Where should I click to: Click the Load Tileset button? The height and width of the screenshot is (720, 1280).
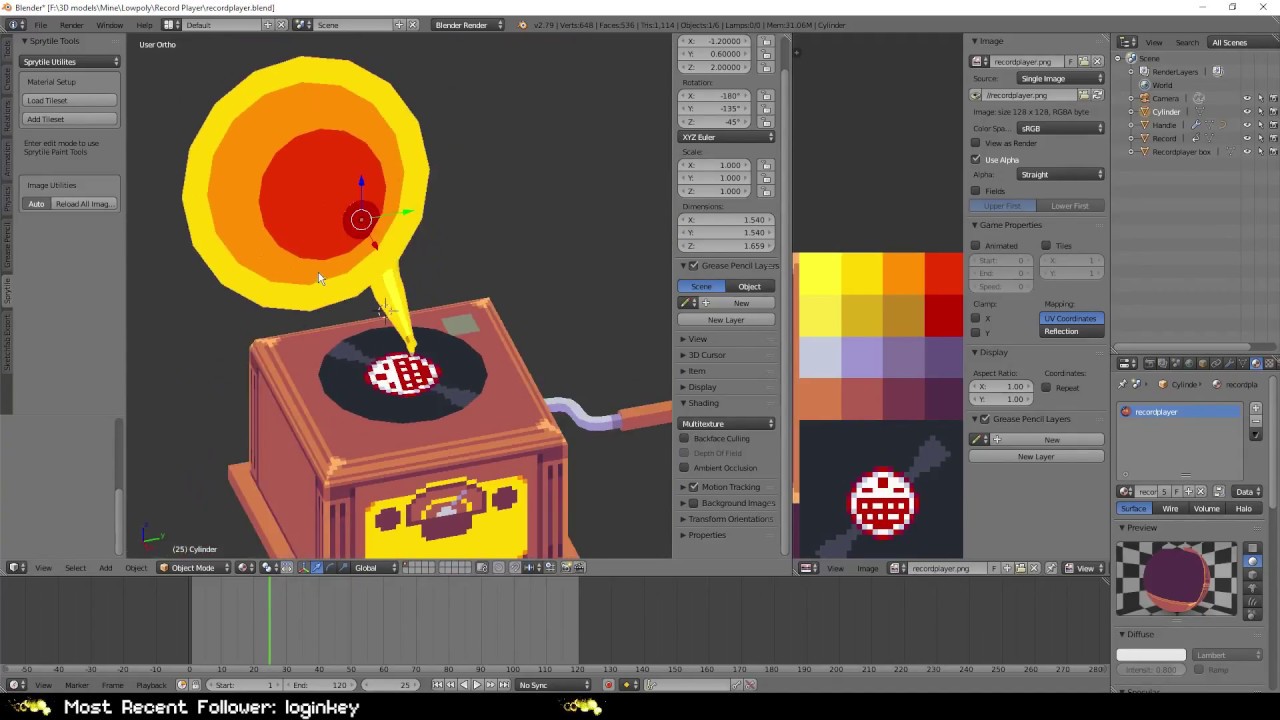pyautogui.click(x=70, y=100)
